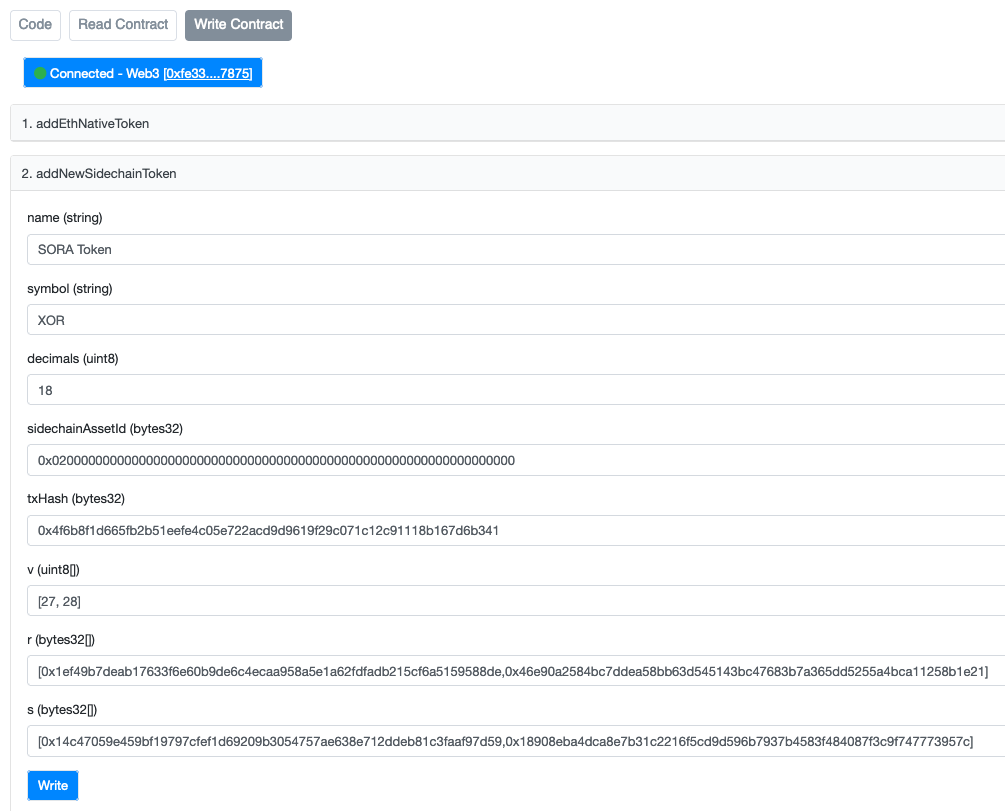Click the Connected - Web3 status button

point(143,73)
